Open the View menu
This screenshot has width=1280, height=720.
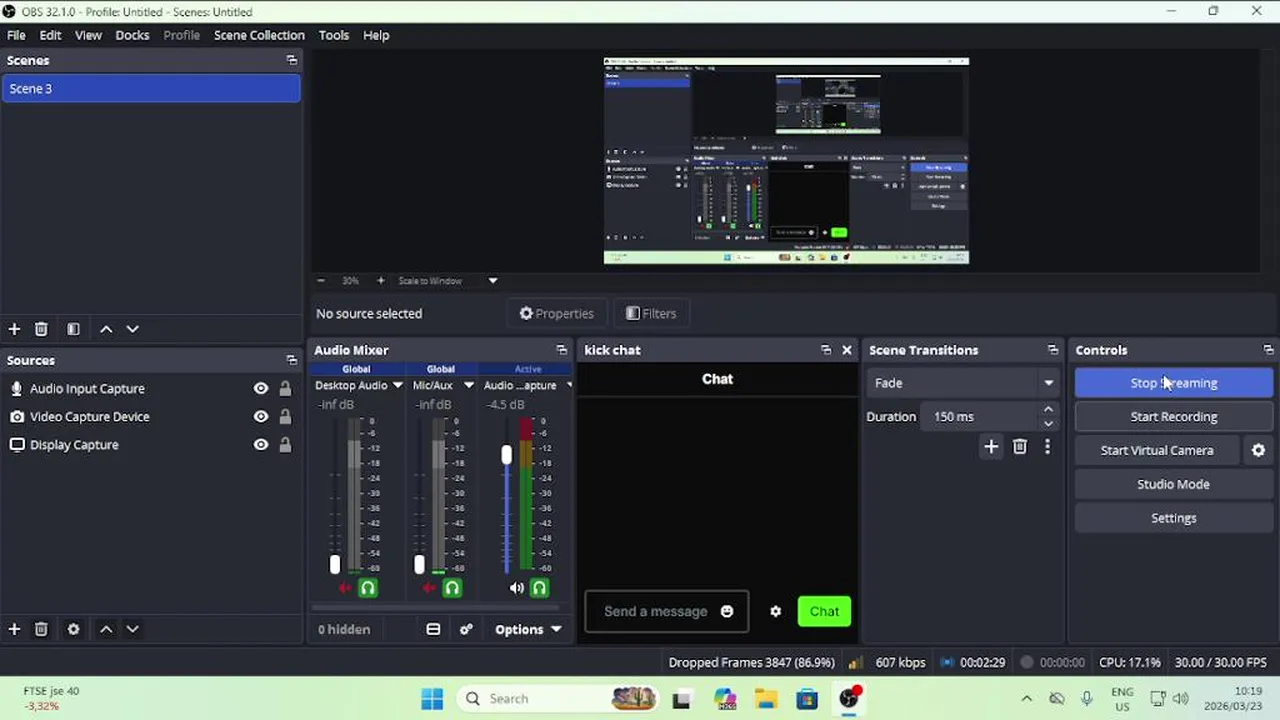pyautogui.click(x=88, y=35)
